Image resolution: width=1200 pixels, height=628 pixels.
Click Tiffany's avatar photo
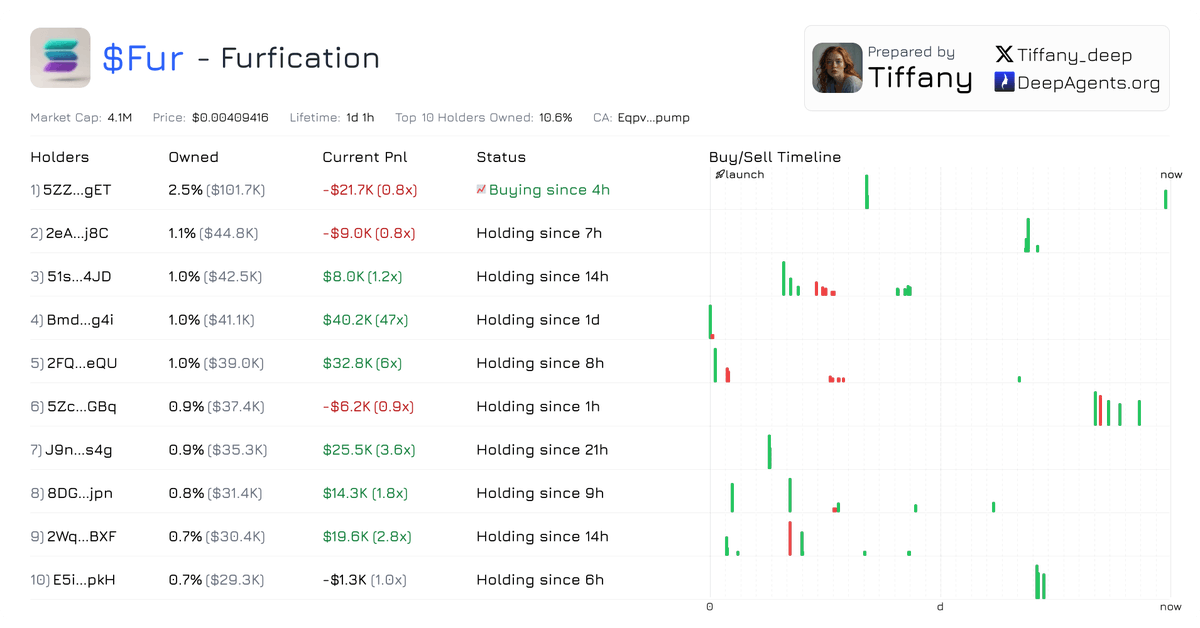[x=837, y=68]
